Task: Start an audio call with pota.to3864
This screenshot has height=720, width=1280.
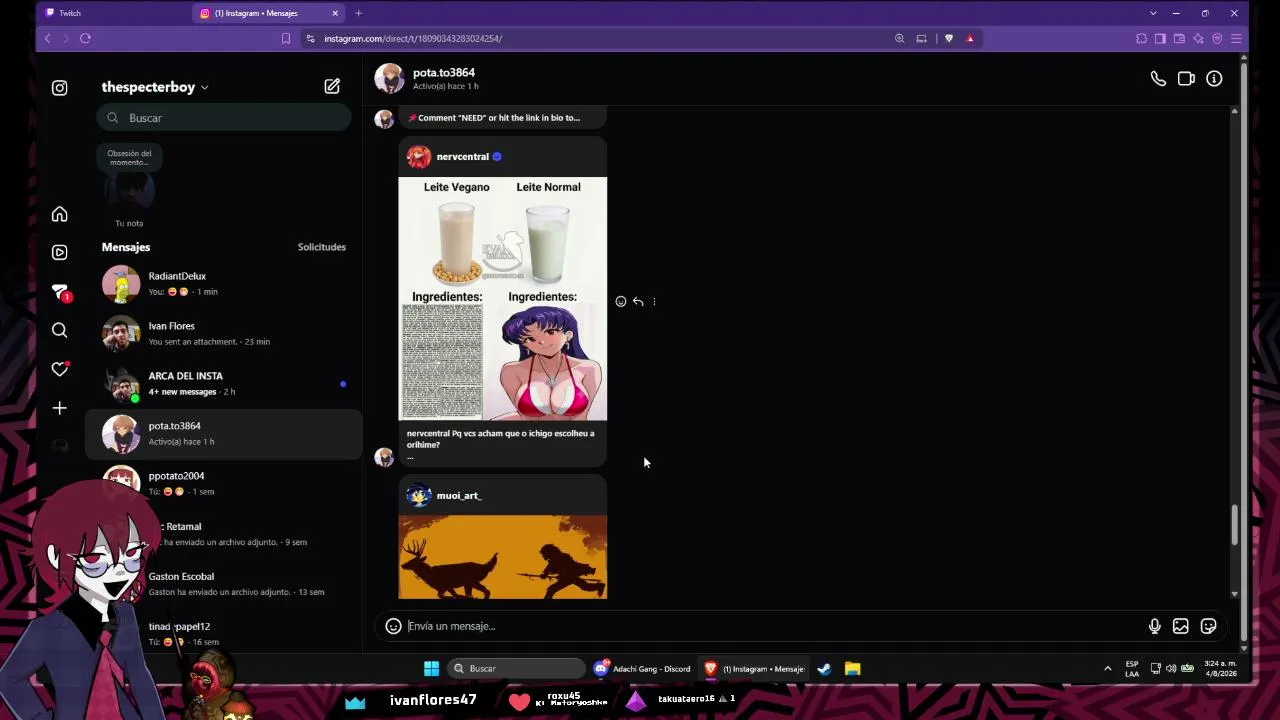Action: click(1158, 79)
